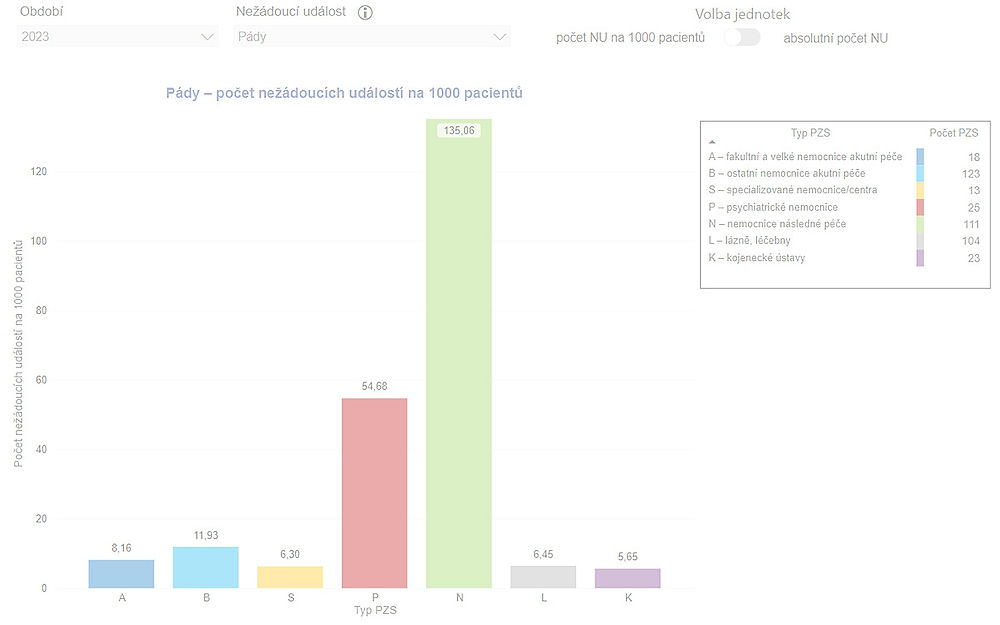Click the P bar labeled 54,68
1000x625 pixels.
375,490
